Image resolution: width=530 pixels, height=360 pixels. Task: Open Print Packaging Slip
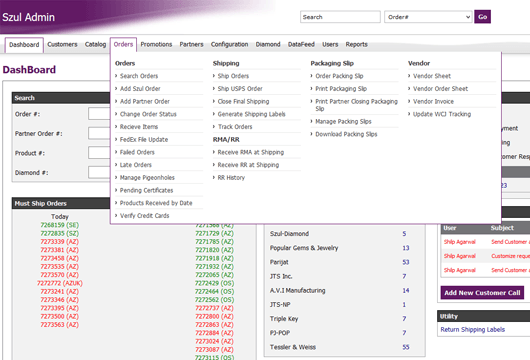(341, 89)
